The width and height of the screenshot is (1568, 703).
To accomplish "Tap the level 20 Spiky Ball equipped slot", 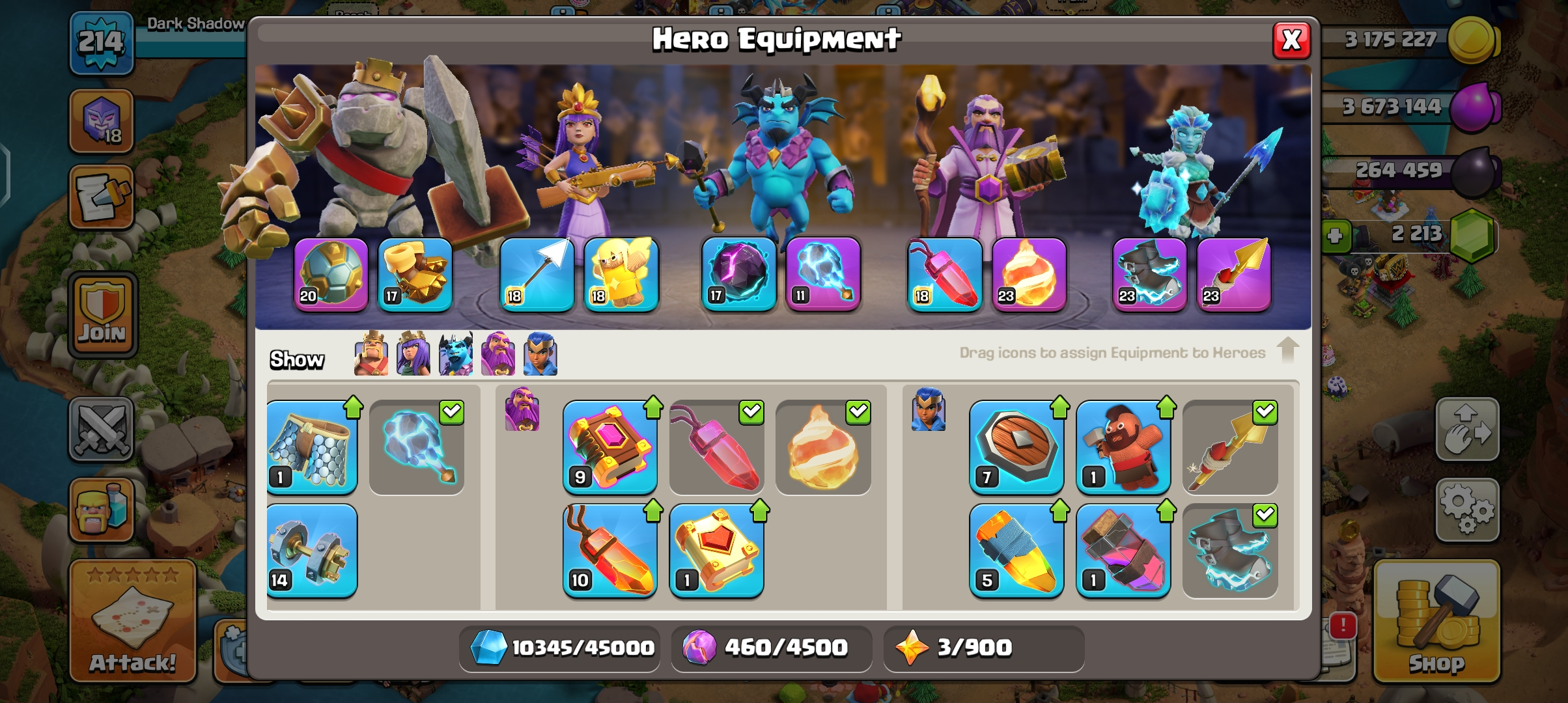I will click(331, 275).
